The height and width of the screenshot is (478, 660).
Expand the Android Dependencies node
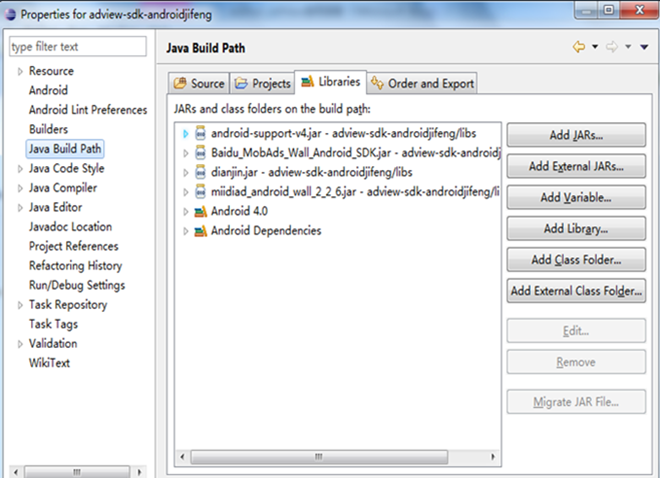point(185,230)
